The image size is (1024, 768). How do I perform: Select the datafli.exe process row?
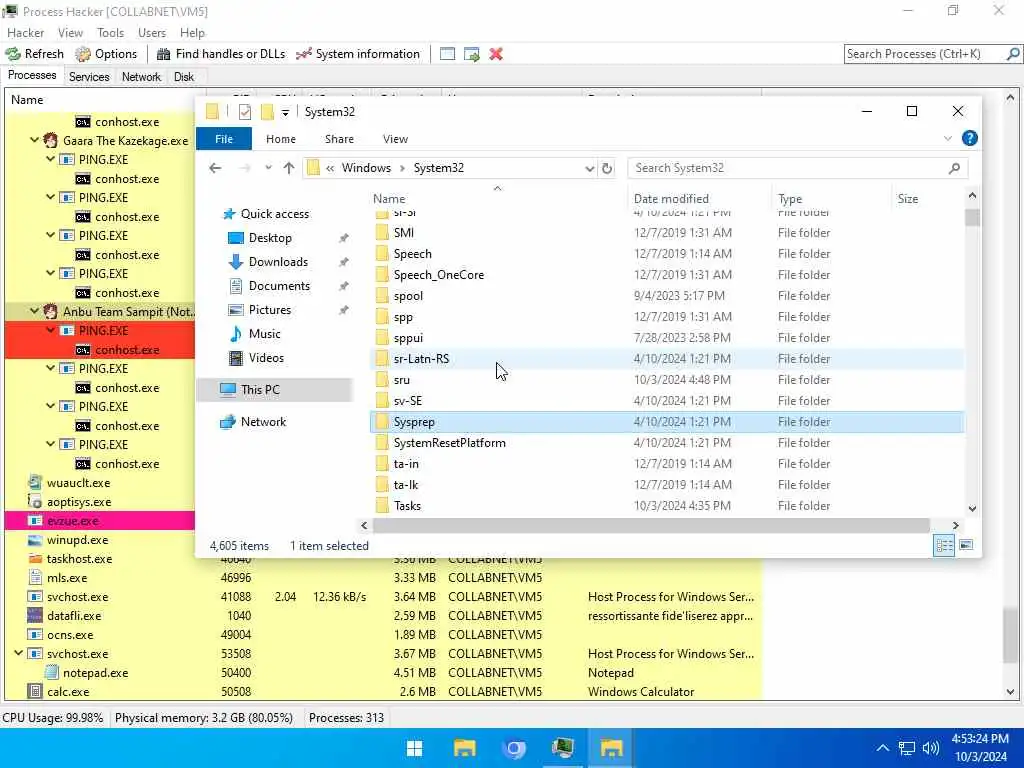[x=383, y=616]
